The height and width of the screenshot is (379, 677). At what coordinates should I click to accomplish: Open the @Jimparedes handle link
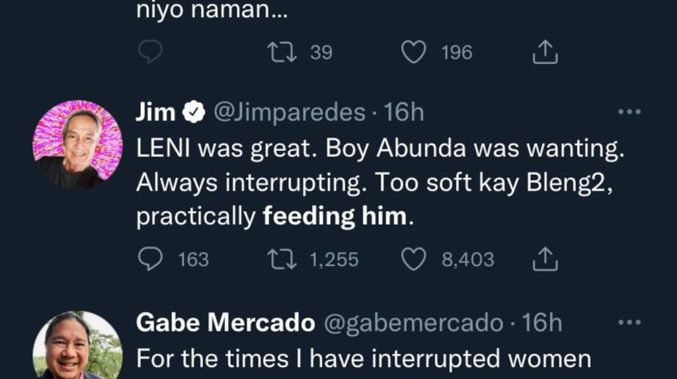tap(289, 113)
